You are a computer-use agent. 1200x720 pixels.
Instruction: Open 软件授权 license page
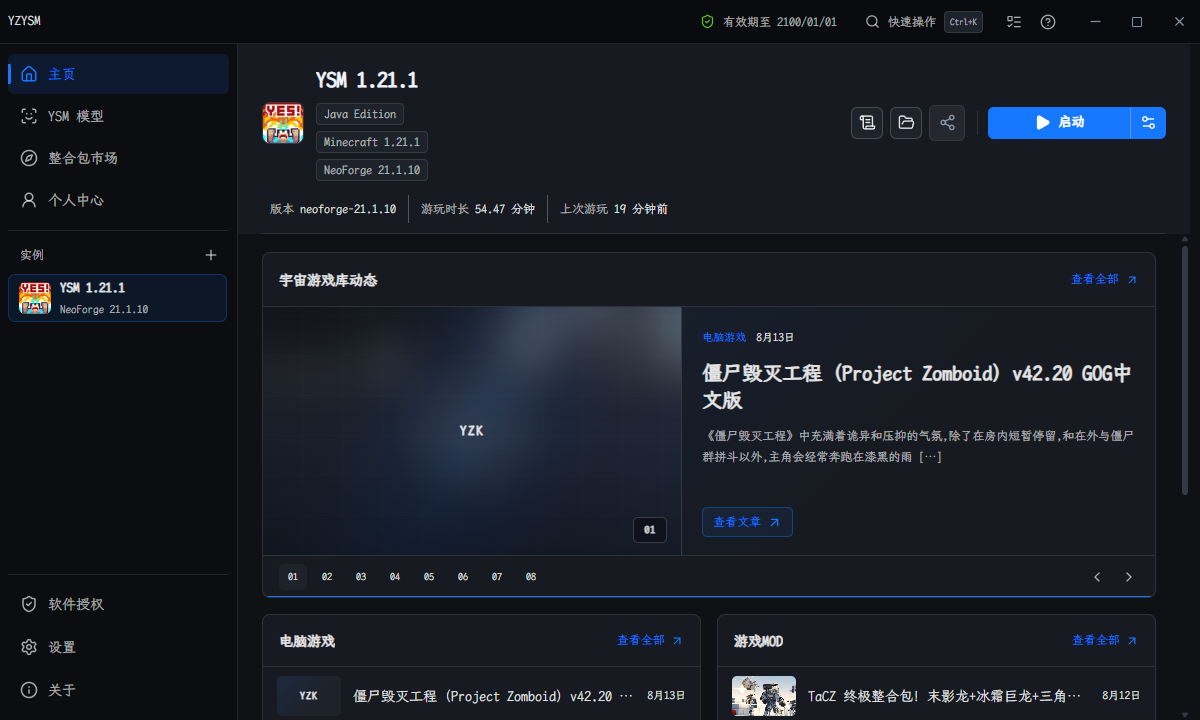pyautogui.click(x=118, y=604)
